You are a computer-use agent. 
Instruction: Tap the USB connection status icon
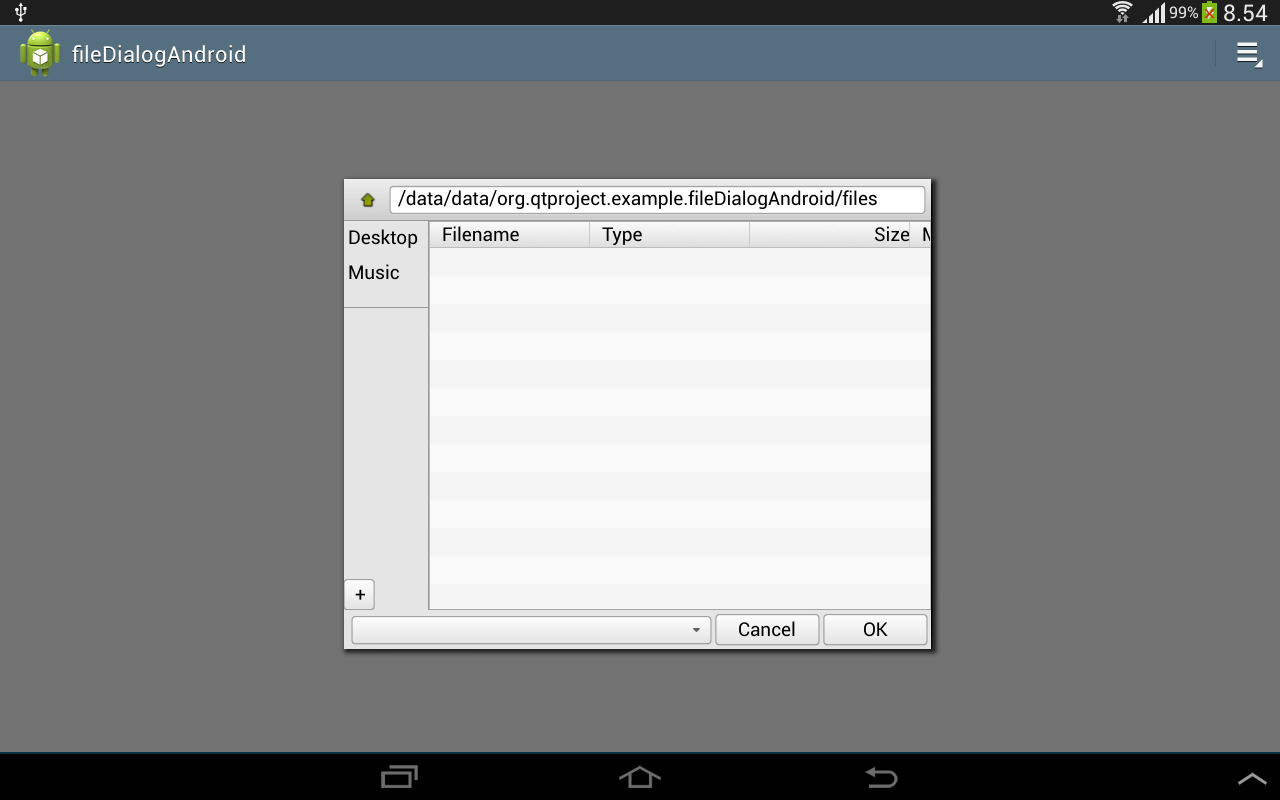pyautogui.click(x=20, y=12)
